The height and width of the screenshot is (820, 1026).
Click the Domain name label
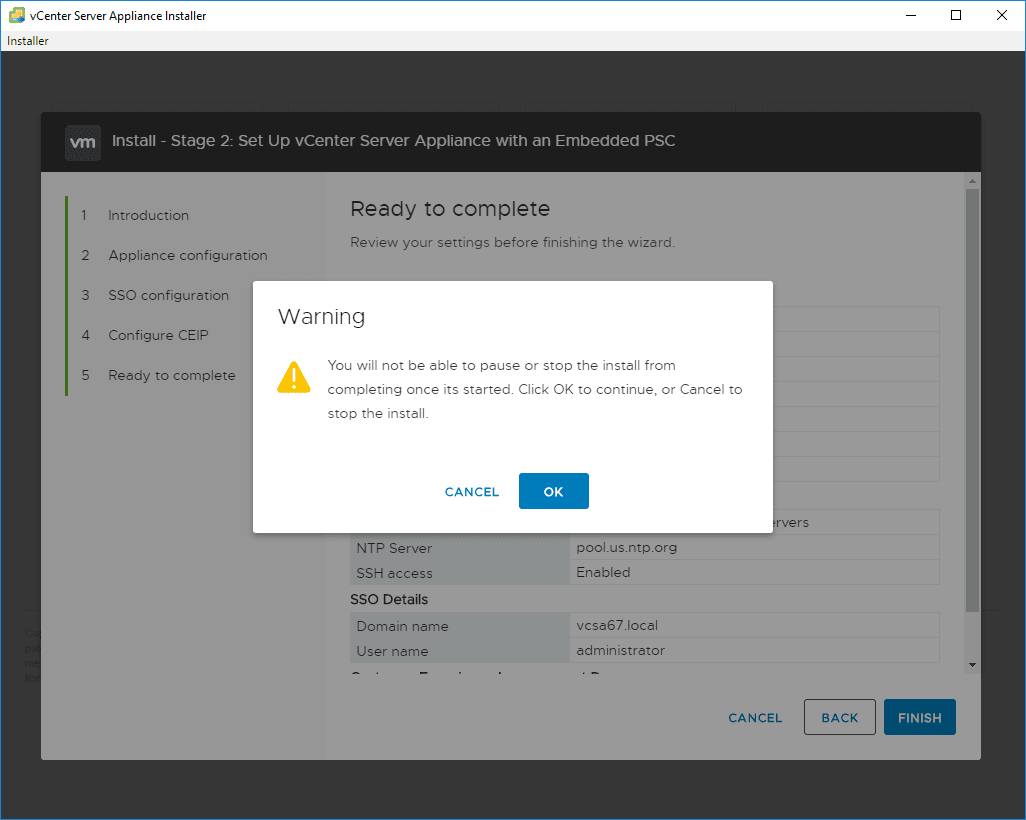tap(402, 626)
